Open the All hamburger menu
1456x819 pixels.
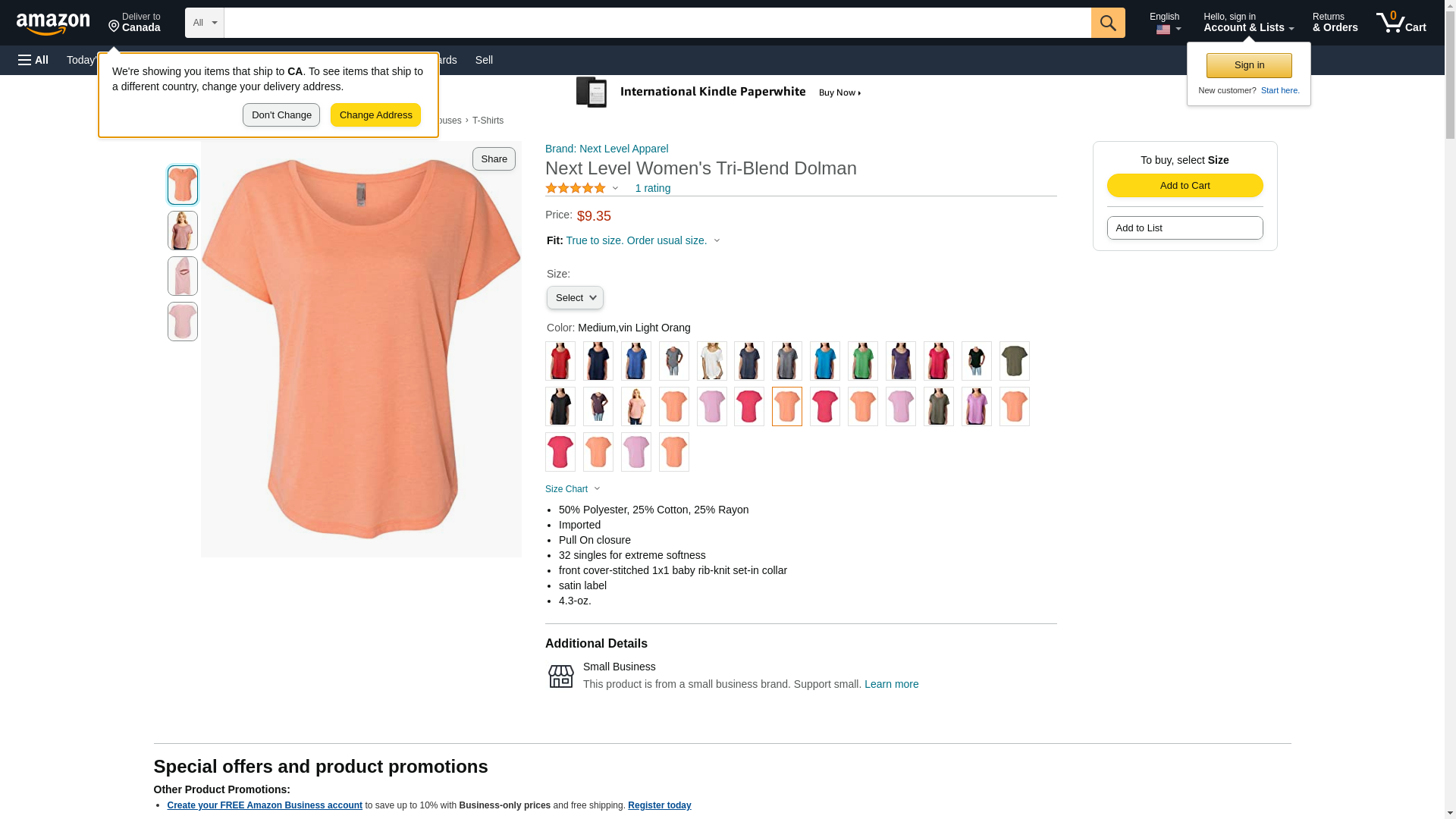tap(33, 60)
